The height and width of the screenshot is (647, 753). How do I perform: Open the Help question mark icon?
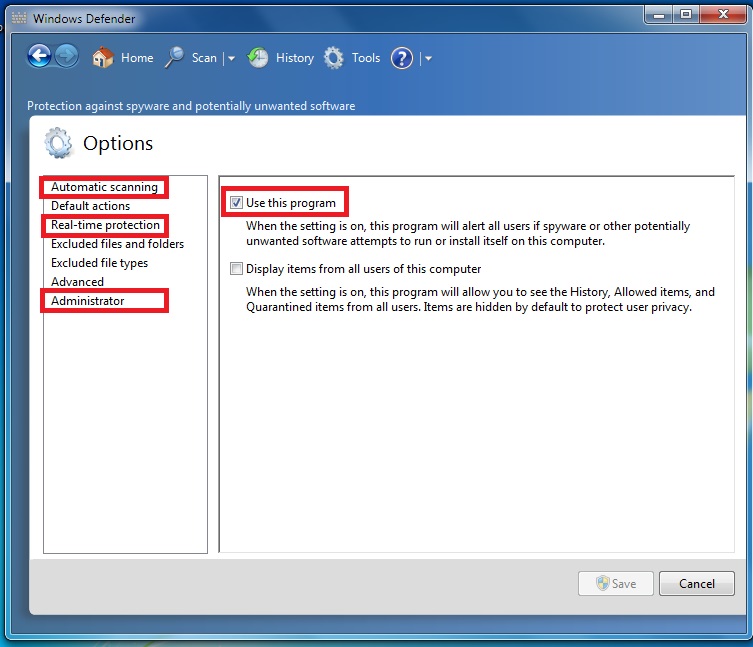(x=402, y=58)
